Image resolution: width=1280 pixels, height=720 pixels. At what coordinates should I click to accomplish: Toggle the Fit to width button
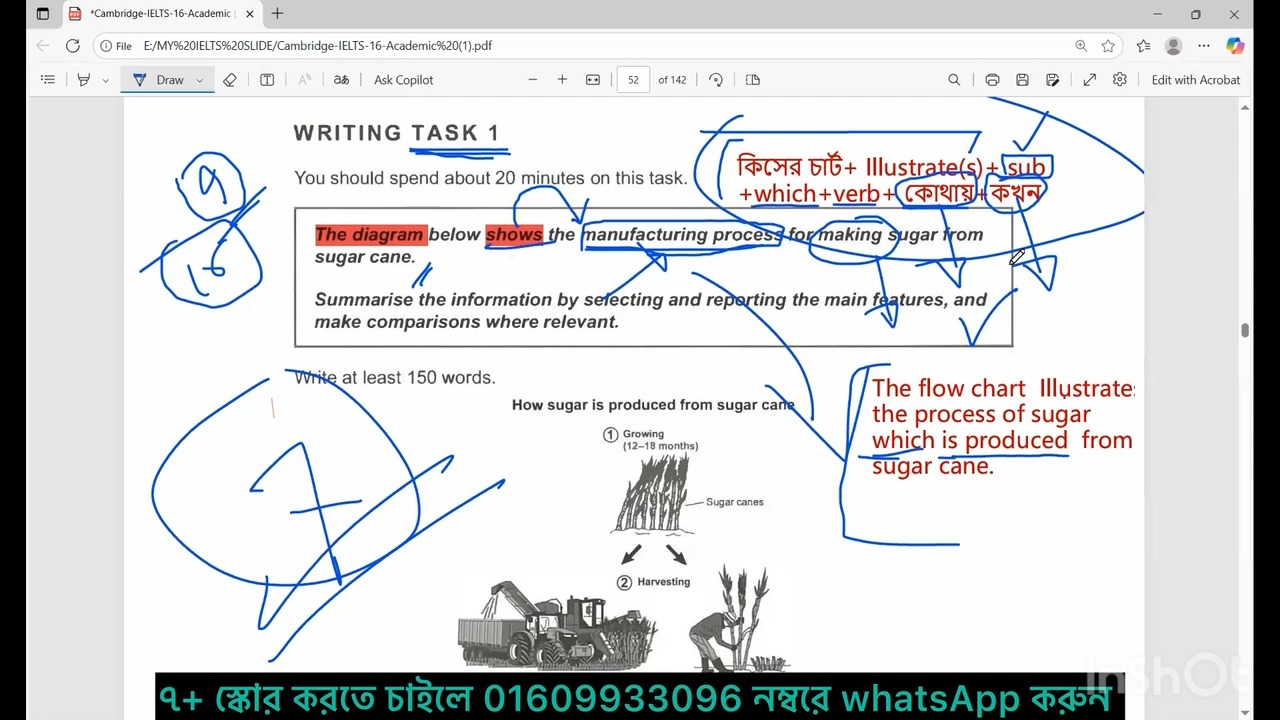coord(593,80)
